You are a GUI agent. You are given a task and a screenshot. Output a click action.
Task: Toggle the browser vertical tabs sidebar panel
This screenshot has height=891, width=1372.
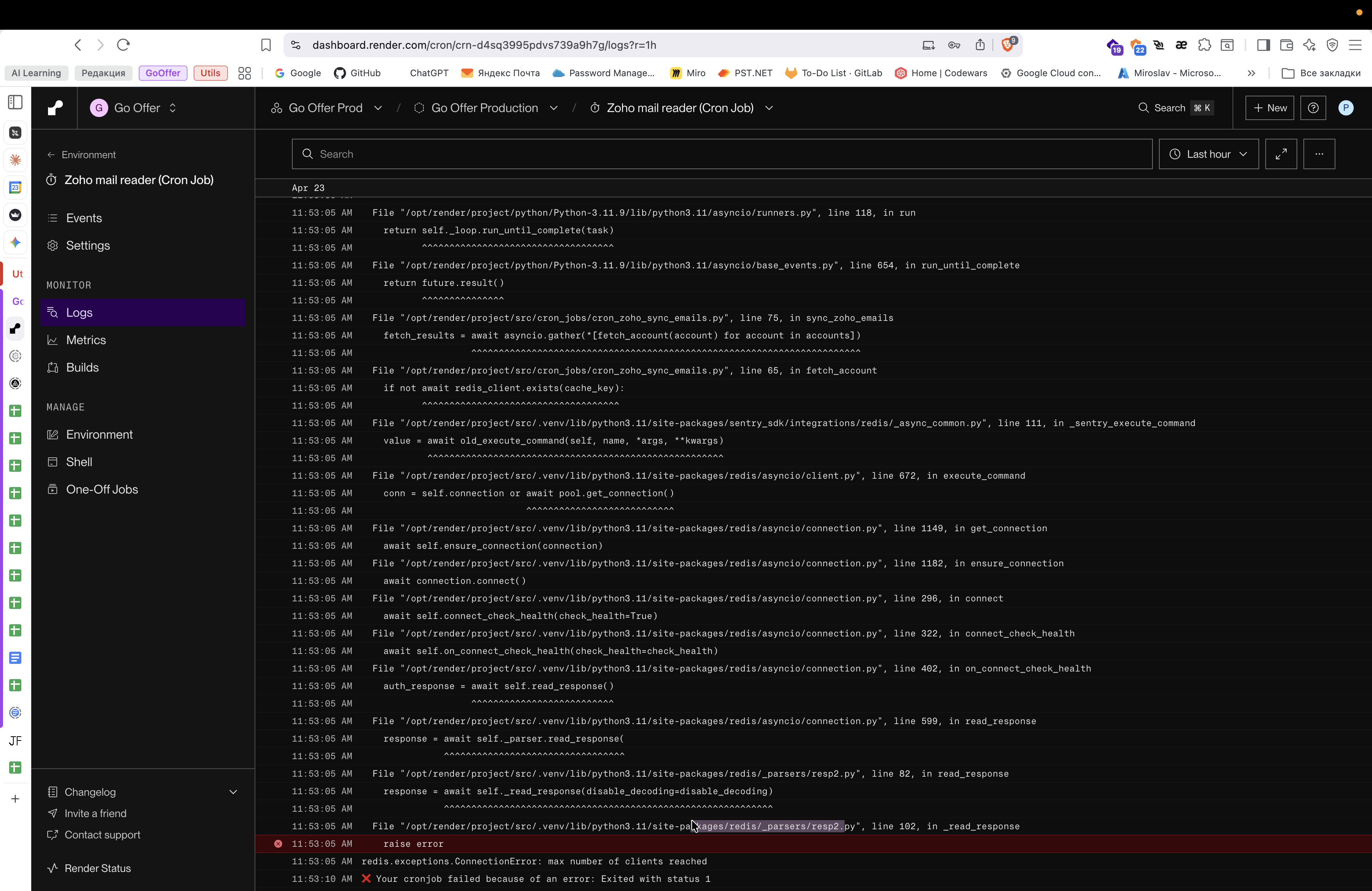pyautogui.click(x=16, y=103)
